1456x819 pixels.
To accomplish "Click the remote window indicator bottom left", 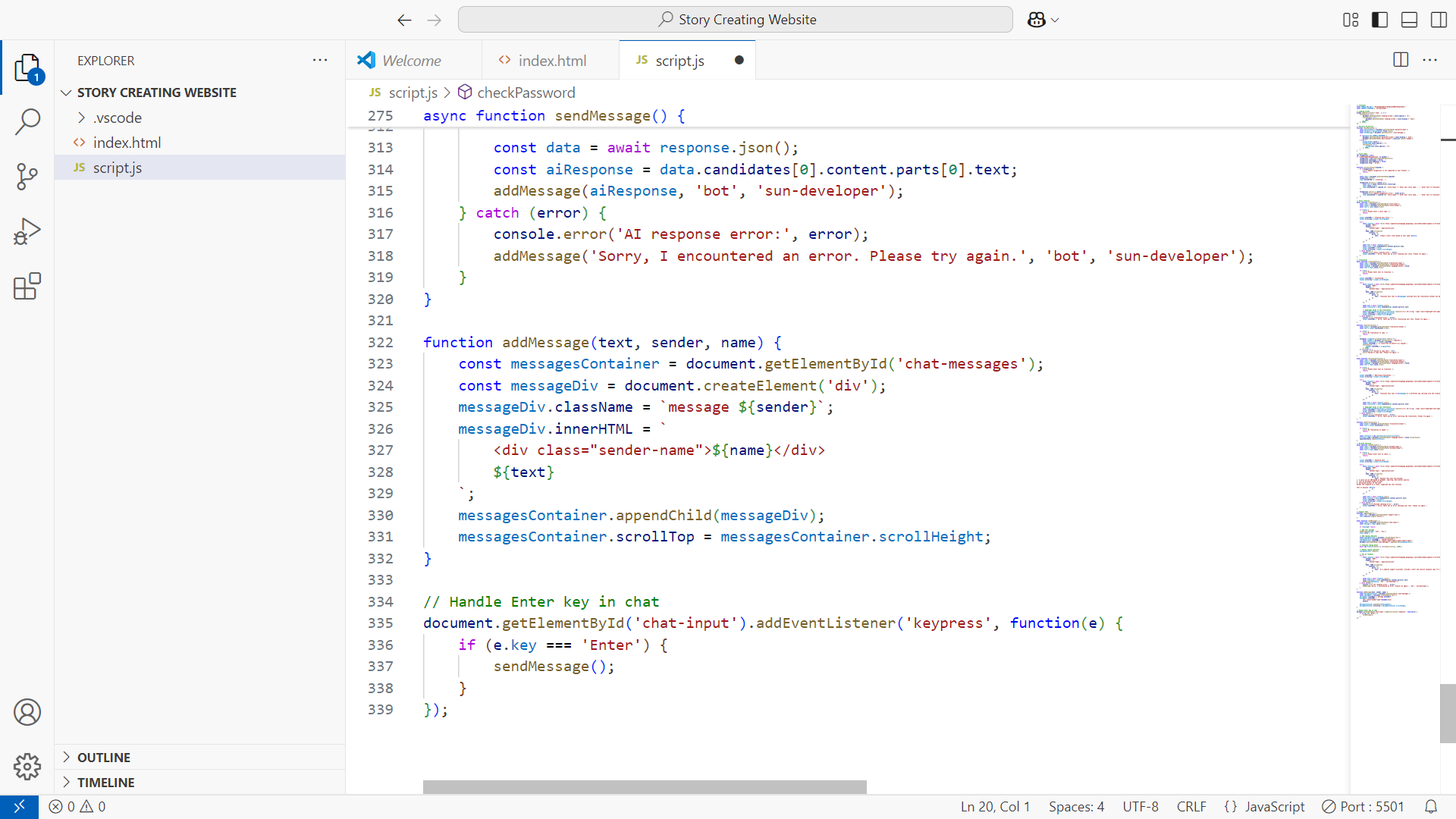I will 19,806.
